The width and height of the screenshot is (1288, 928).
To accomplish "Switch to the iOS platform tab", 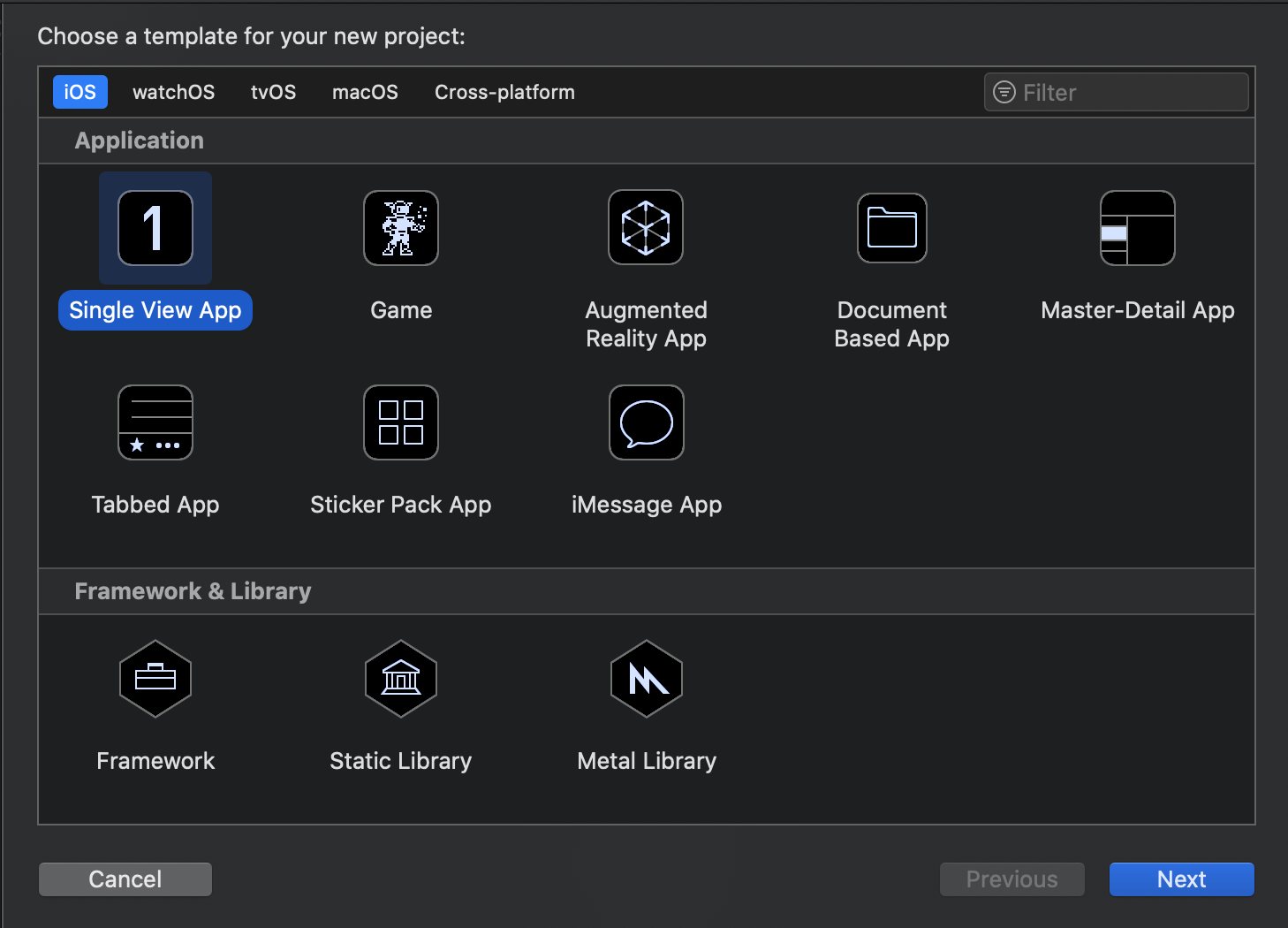I will pyautogui.click(x=80, y=92).
